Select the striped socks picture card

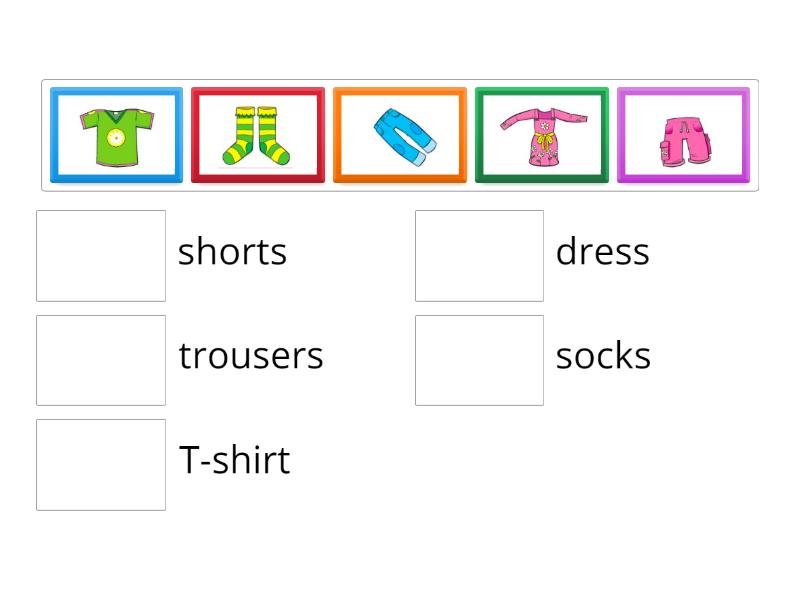click(258, 135)
